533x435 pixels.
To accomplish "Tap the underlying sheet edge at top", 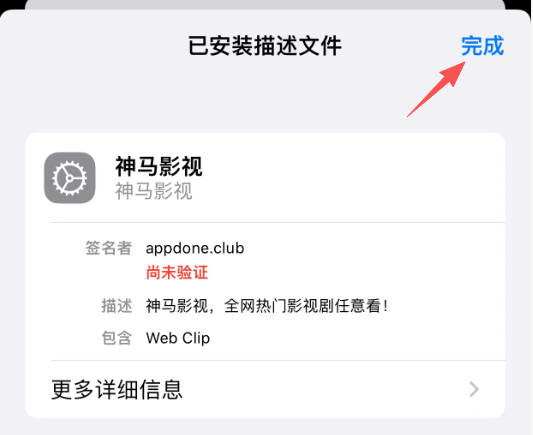I will point(265,4).
